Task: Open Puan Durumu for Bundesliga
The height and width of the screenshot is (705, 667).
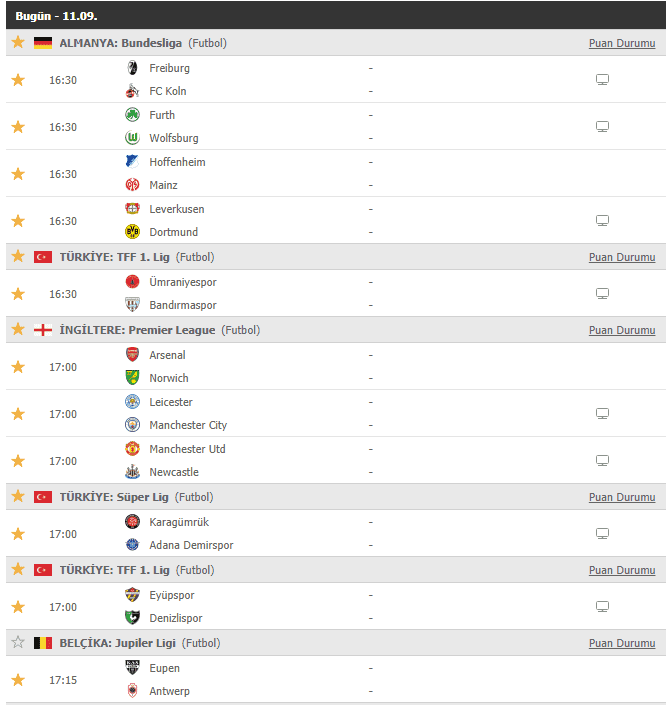Action: click(622, 43)
